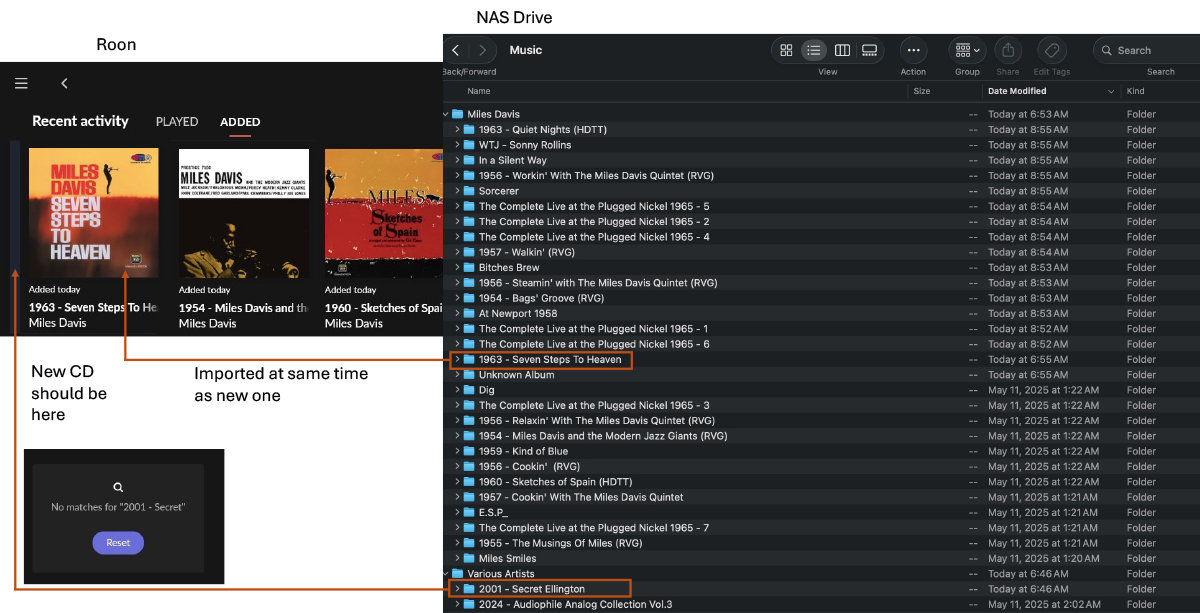Open the Finder Action ellipsis menu
1200x613 pixels.
(913, 50)
